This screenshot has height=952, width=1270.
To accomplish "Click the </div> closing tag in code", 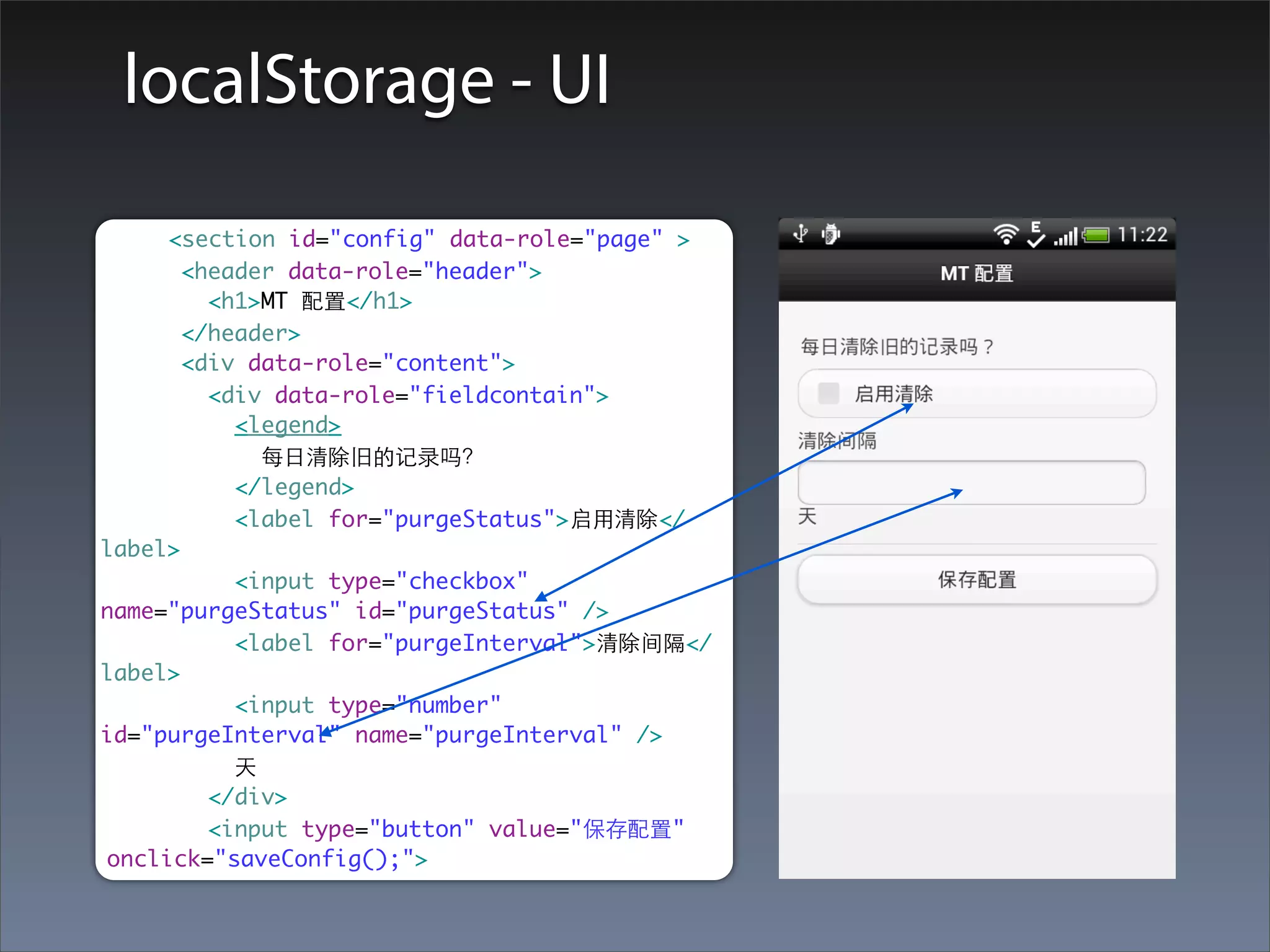I will [x=247, y=797].
